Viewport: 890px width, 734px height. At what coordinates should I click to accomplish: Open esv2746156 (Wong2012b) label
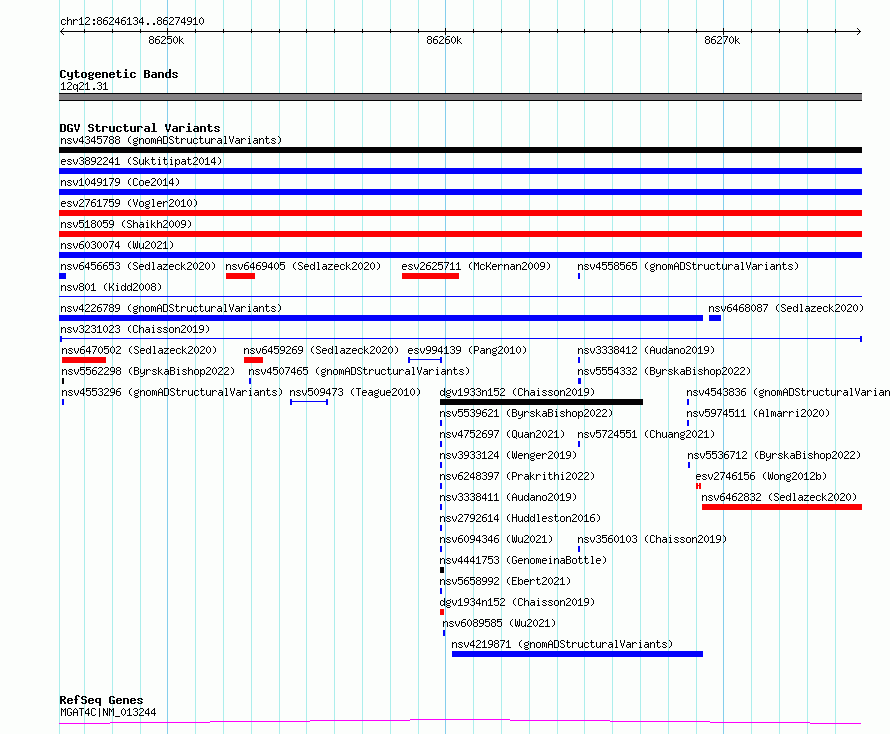tap(761, 476)
